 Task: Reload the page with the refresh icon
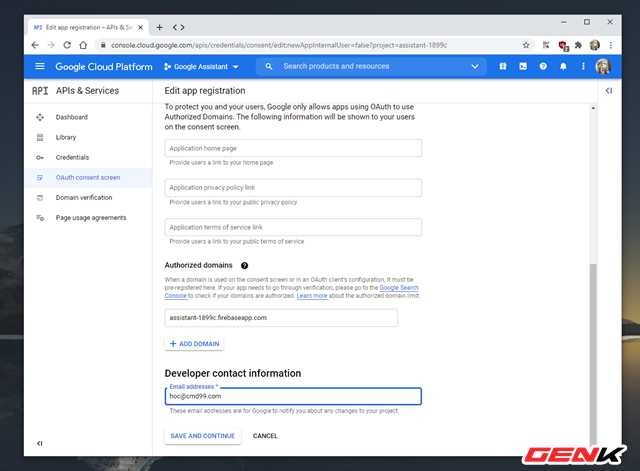[67, 45]
